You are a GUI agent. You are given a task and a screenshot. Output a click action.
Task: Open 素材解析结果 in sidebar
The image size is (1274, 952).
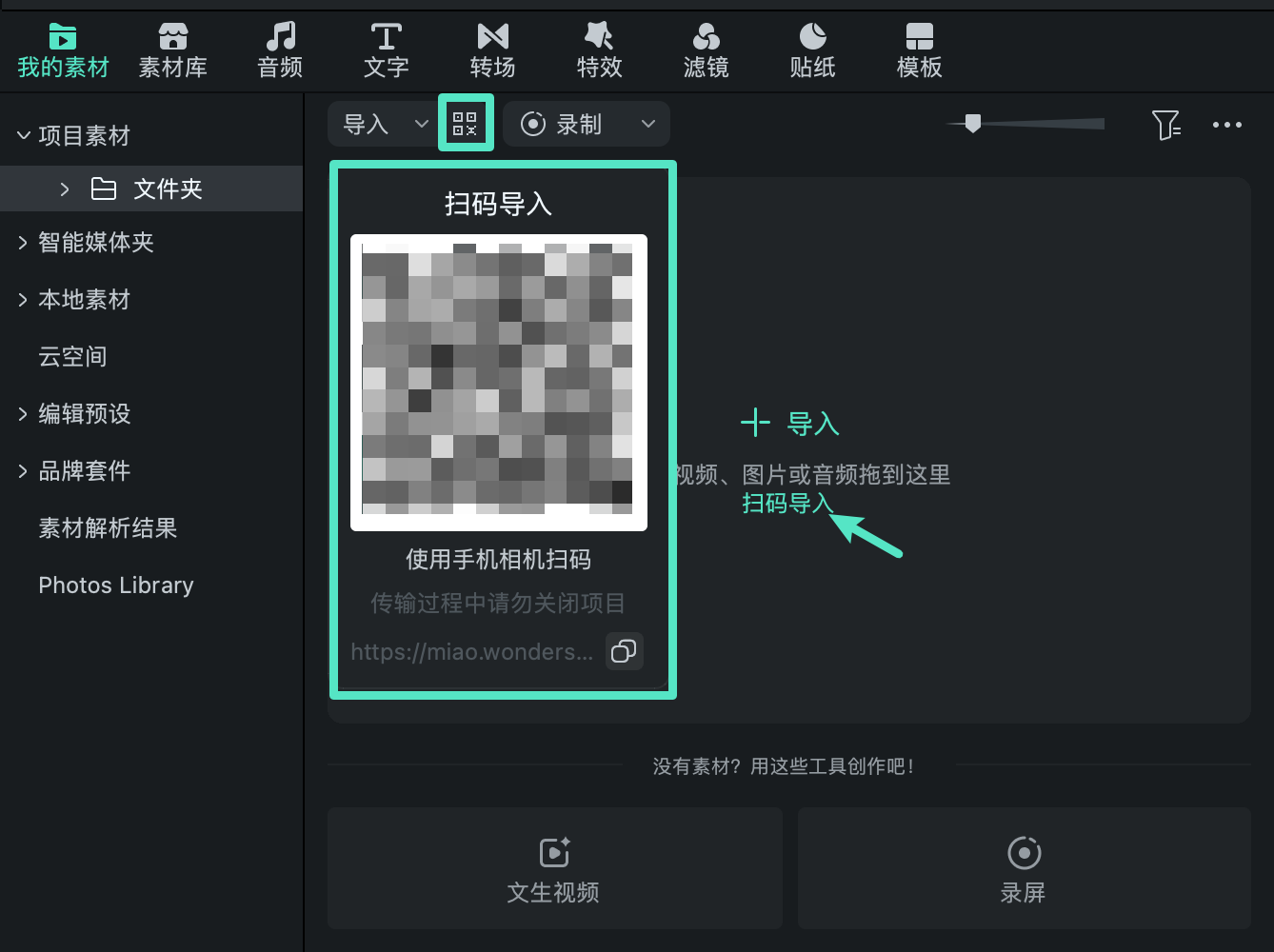tap(108, 528)
